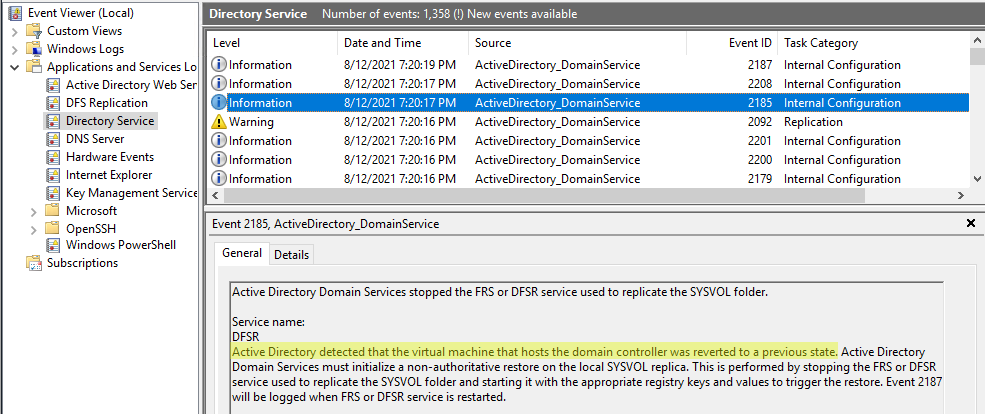
Task: Expand the OpenSSH folder node
Action: tap(34, 230)
